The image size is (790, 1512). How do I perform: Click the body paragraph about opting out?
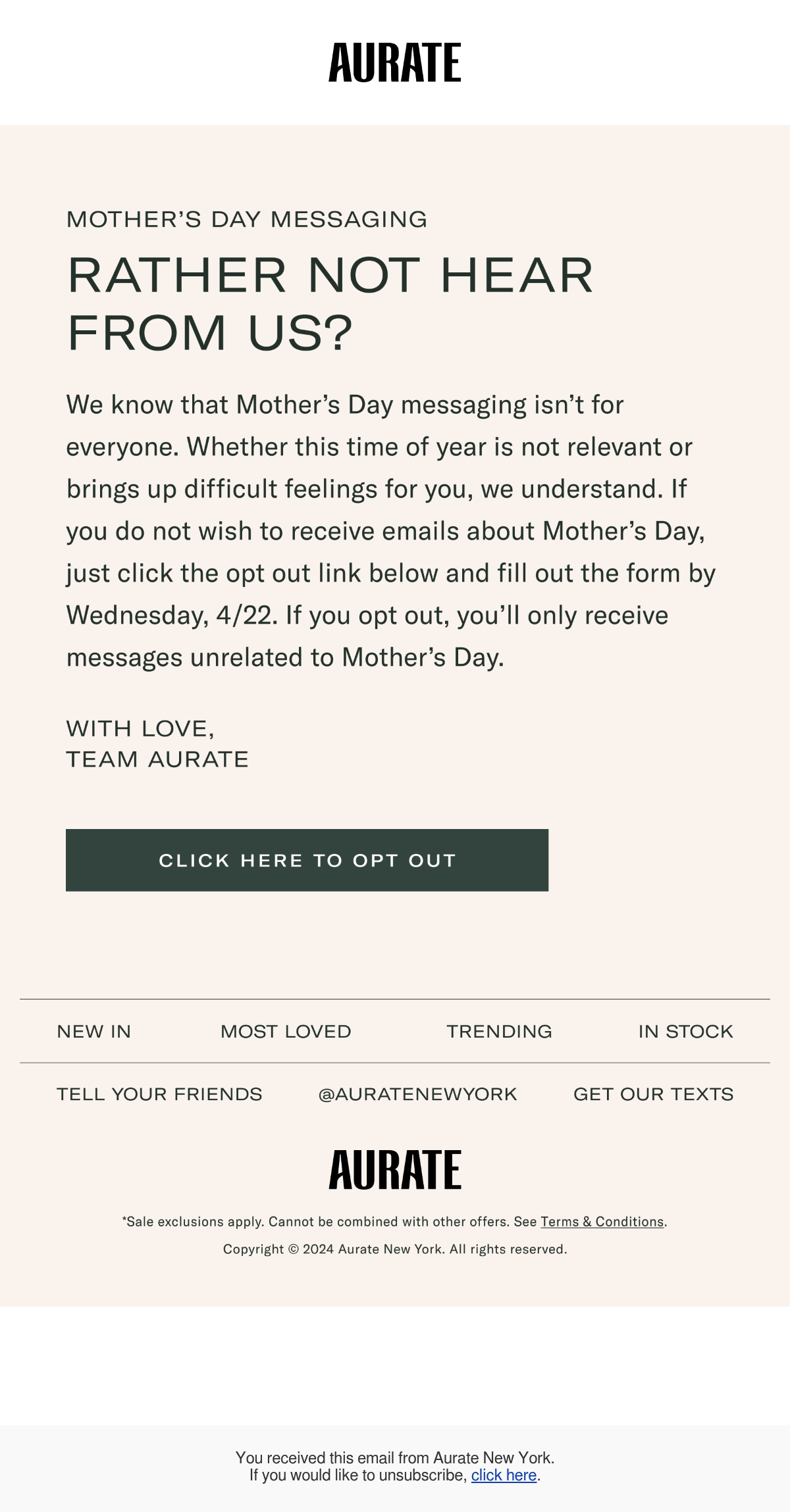pyautogui.click(x=391, y=531)
